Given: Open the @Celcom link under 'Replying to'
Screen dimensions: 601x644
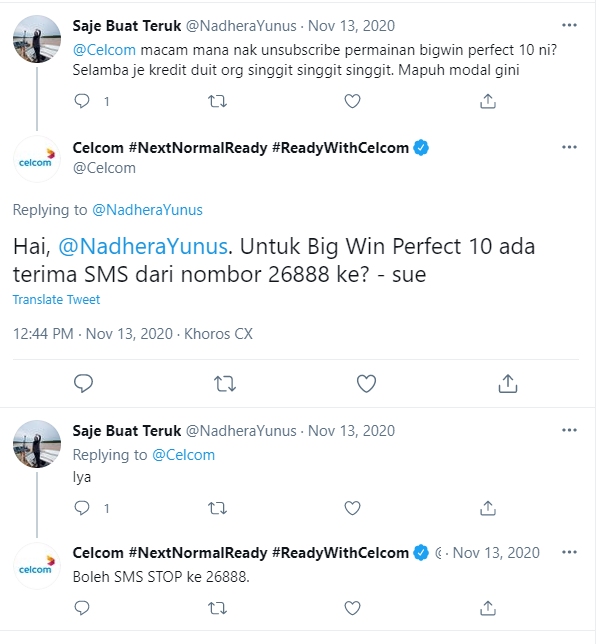Looking at the screenshot, I should pos(183,454).
